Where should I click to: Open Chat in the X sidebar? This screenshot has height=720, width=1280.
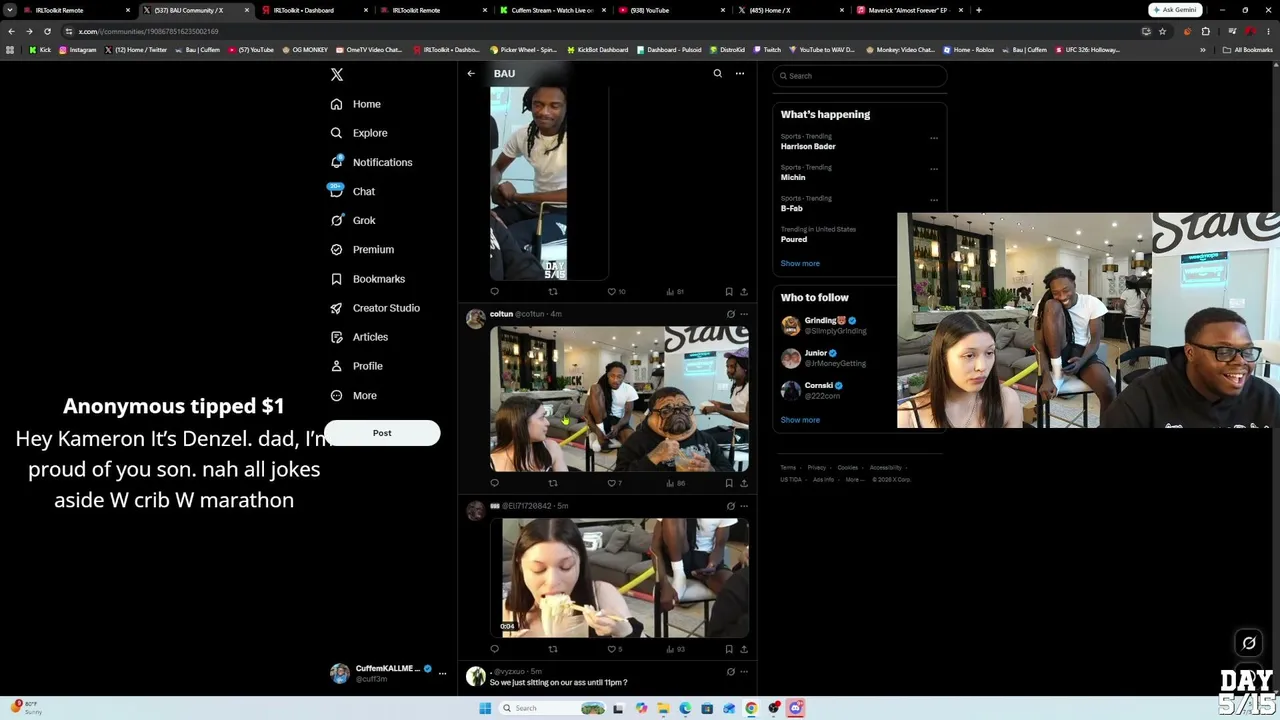click(x=352, y=191)
